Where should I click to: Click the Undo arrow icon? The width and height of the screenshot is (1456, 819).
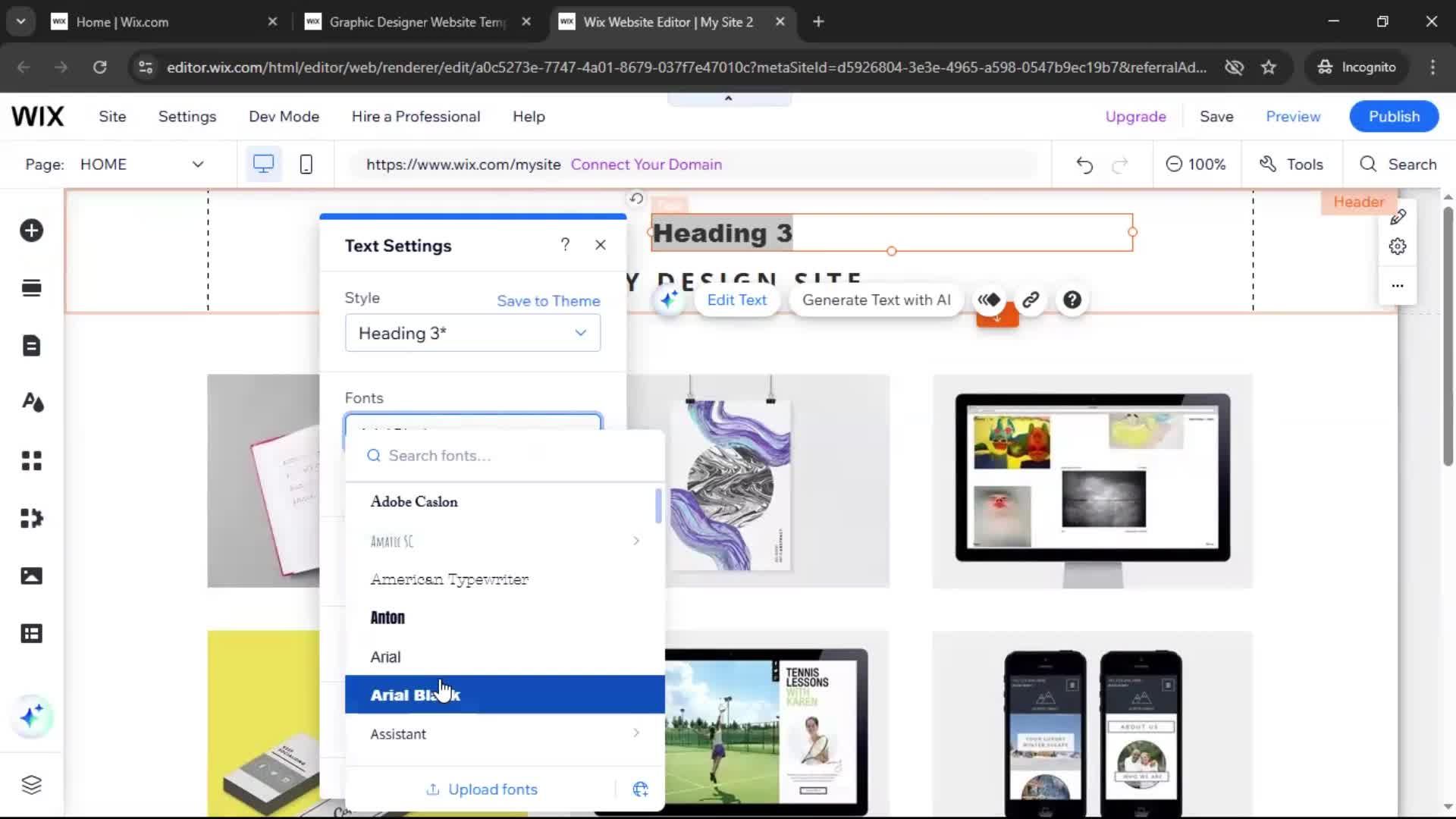(1084, 165)
